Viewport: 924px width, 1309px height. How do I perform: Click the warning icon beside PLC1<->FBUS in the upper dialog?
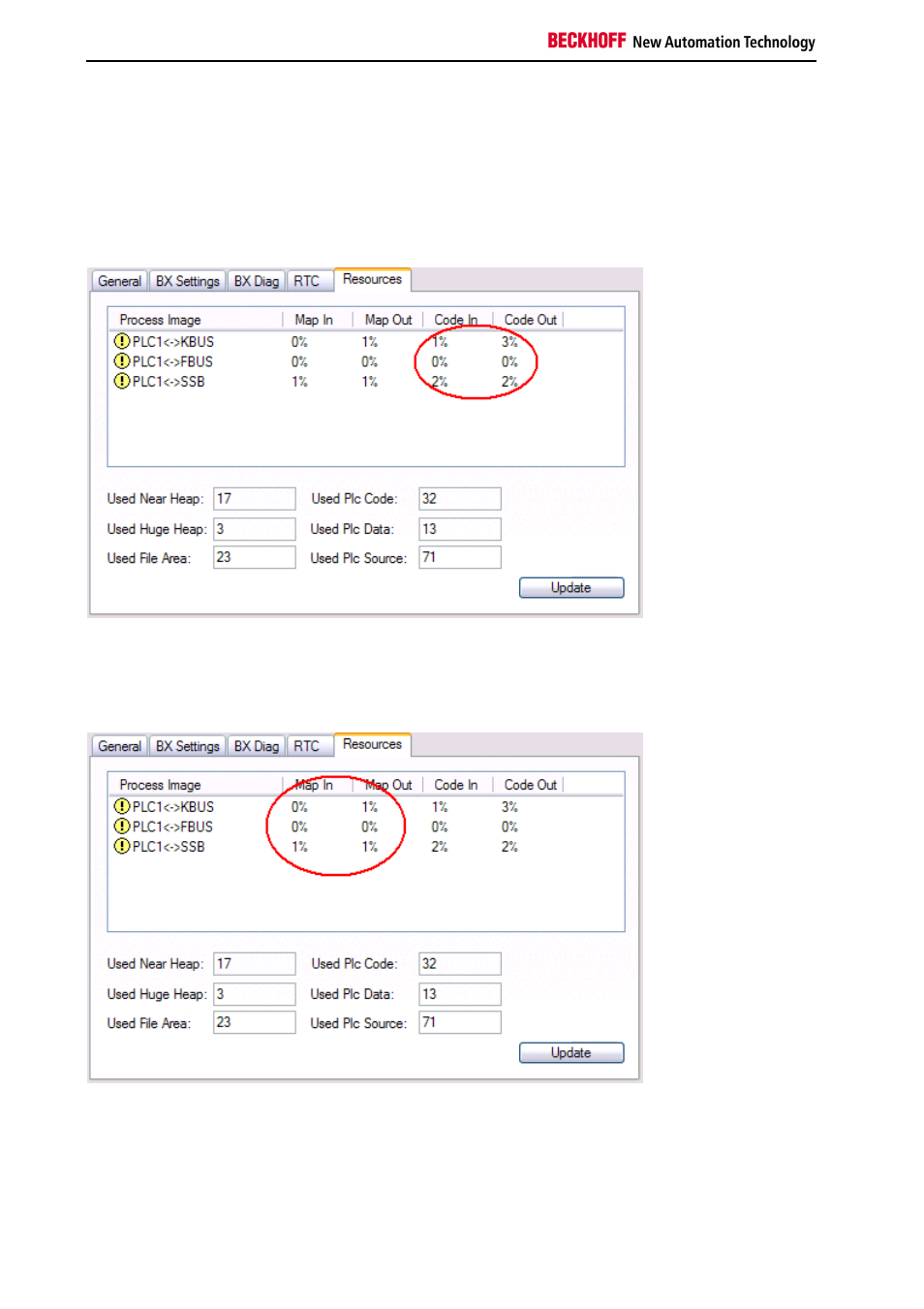tap(122, 361)
